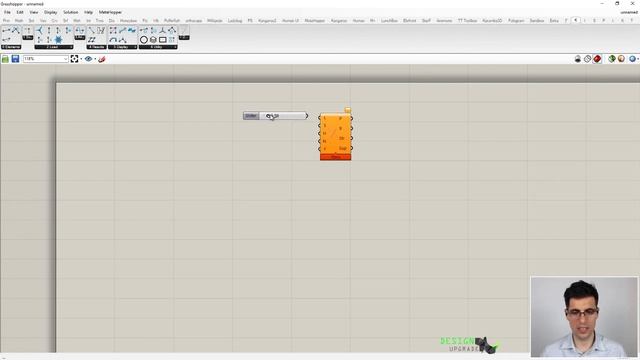
Task: Open the View menu
Action: pos(33,12)
